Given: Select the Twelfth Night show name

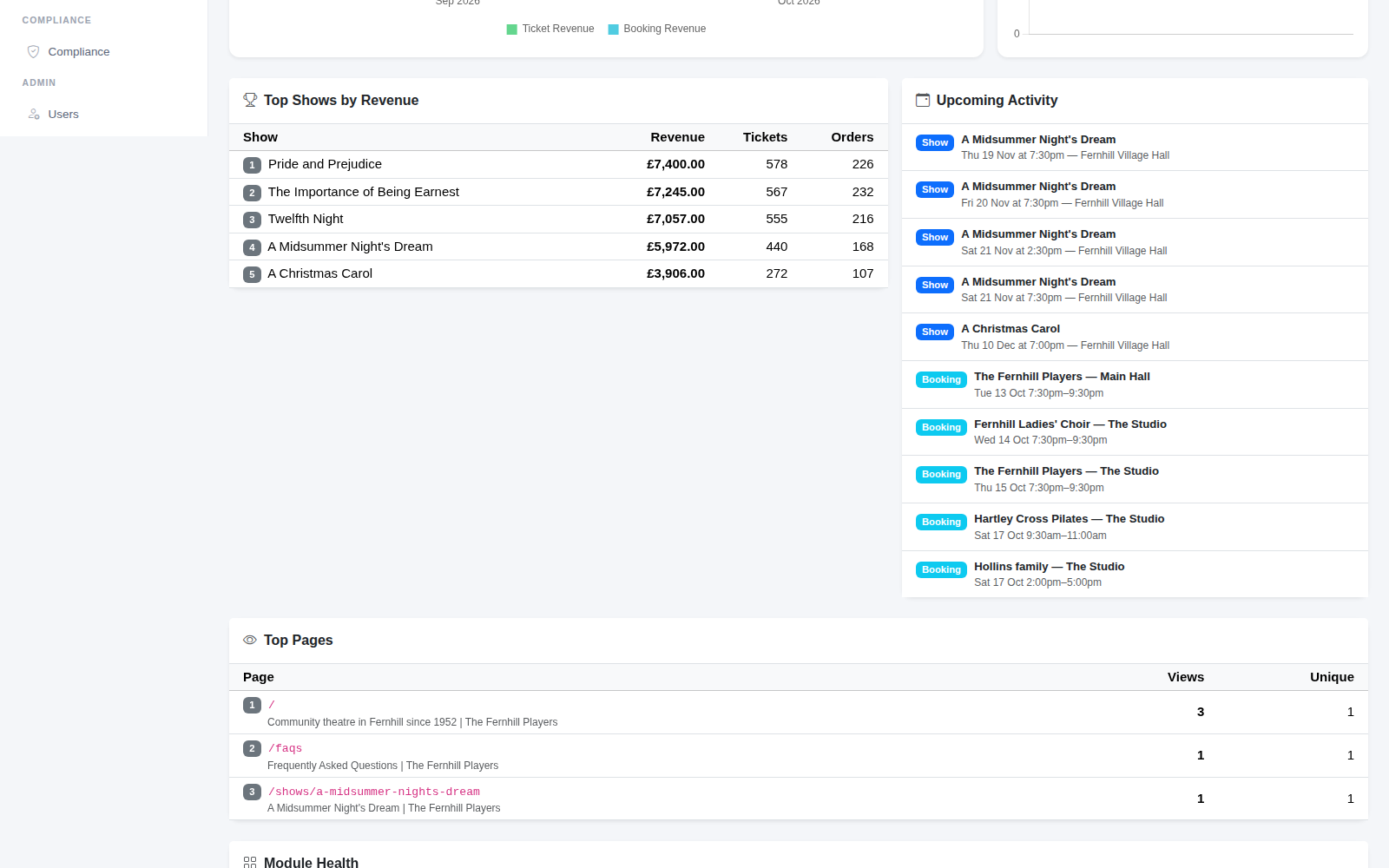Looking at the screenshot, I should pyautogui.click(x=306, y=219).
